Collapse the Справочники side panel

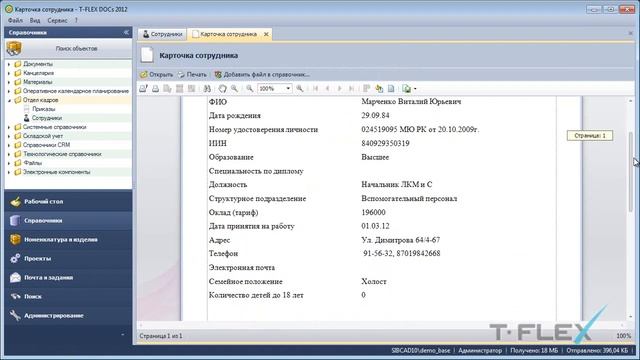[126, 32]
